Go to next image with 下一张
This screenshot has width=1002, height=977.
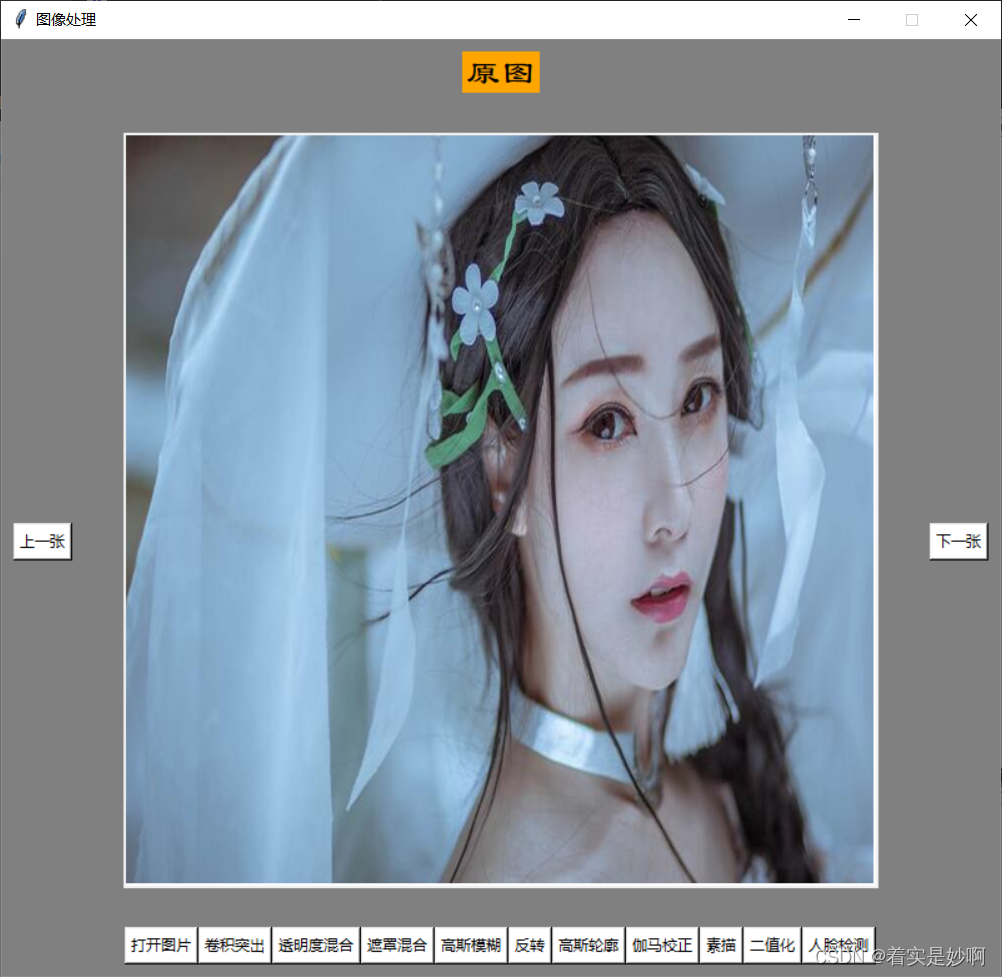tap(958, 540)
